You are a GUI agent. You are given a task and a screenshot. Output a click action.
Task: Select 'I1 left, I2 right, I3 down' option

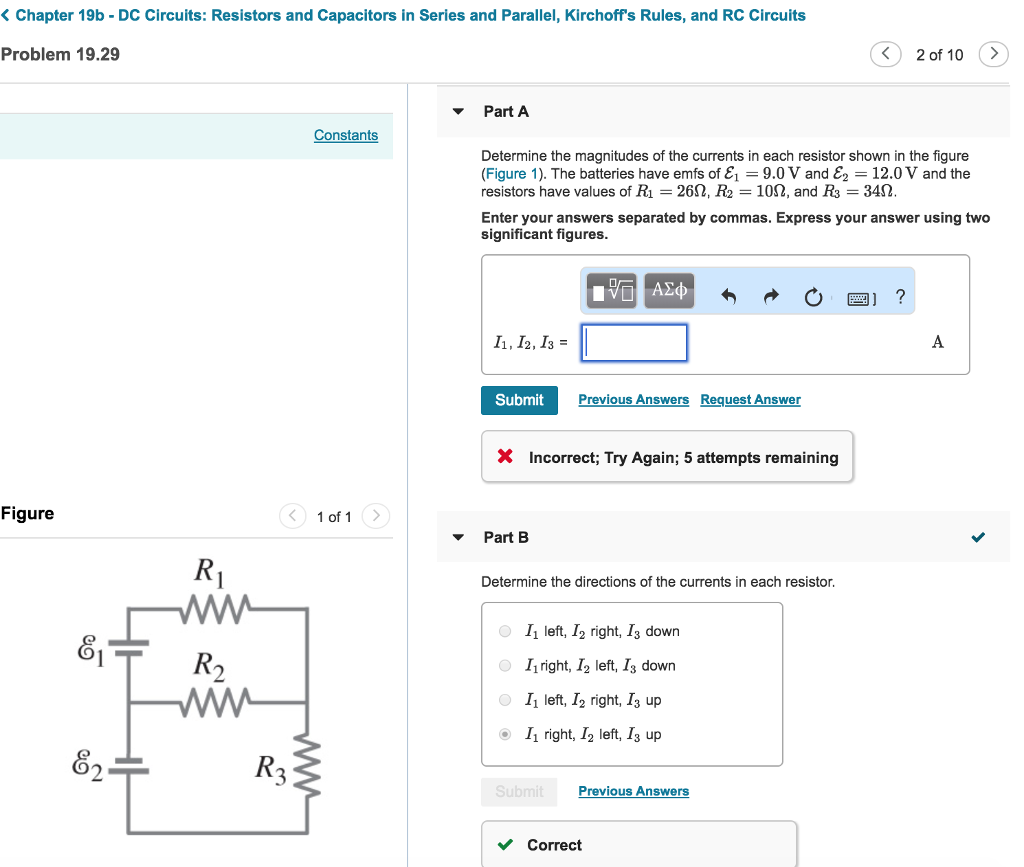[x=505, y=631]
